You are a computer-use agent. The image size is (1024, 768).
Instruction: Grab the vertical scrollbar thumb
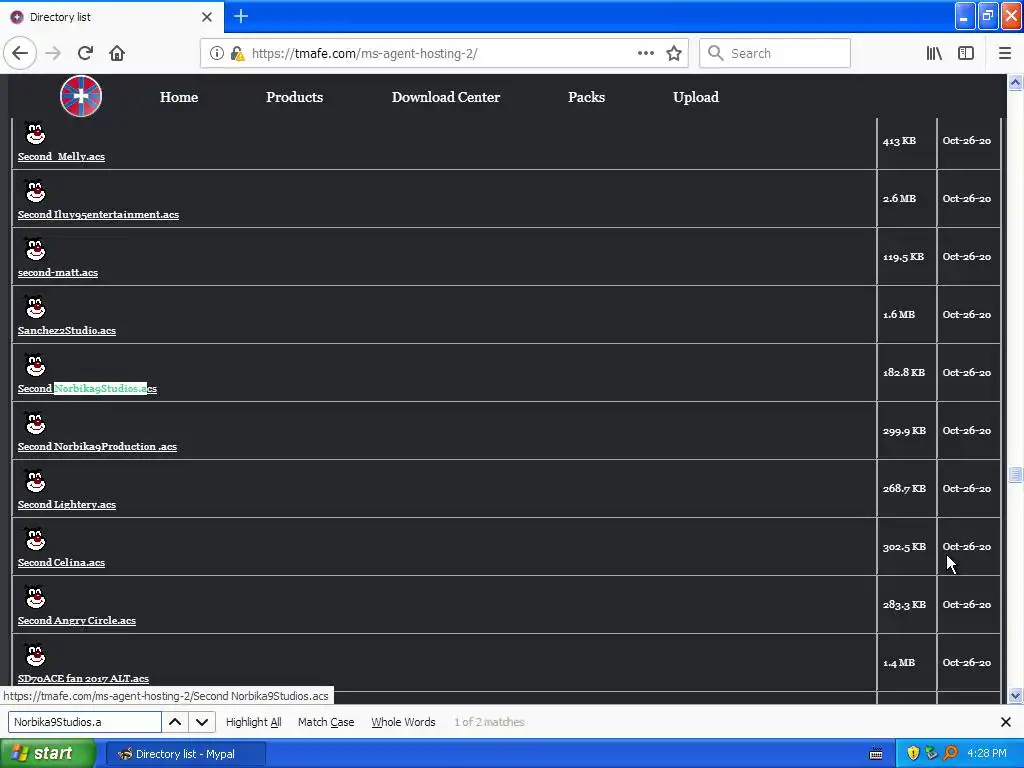[1015, 475]
